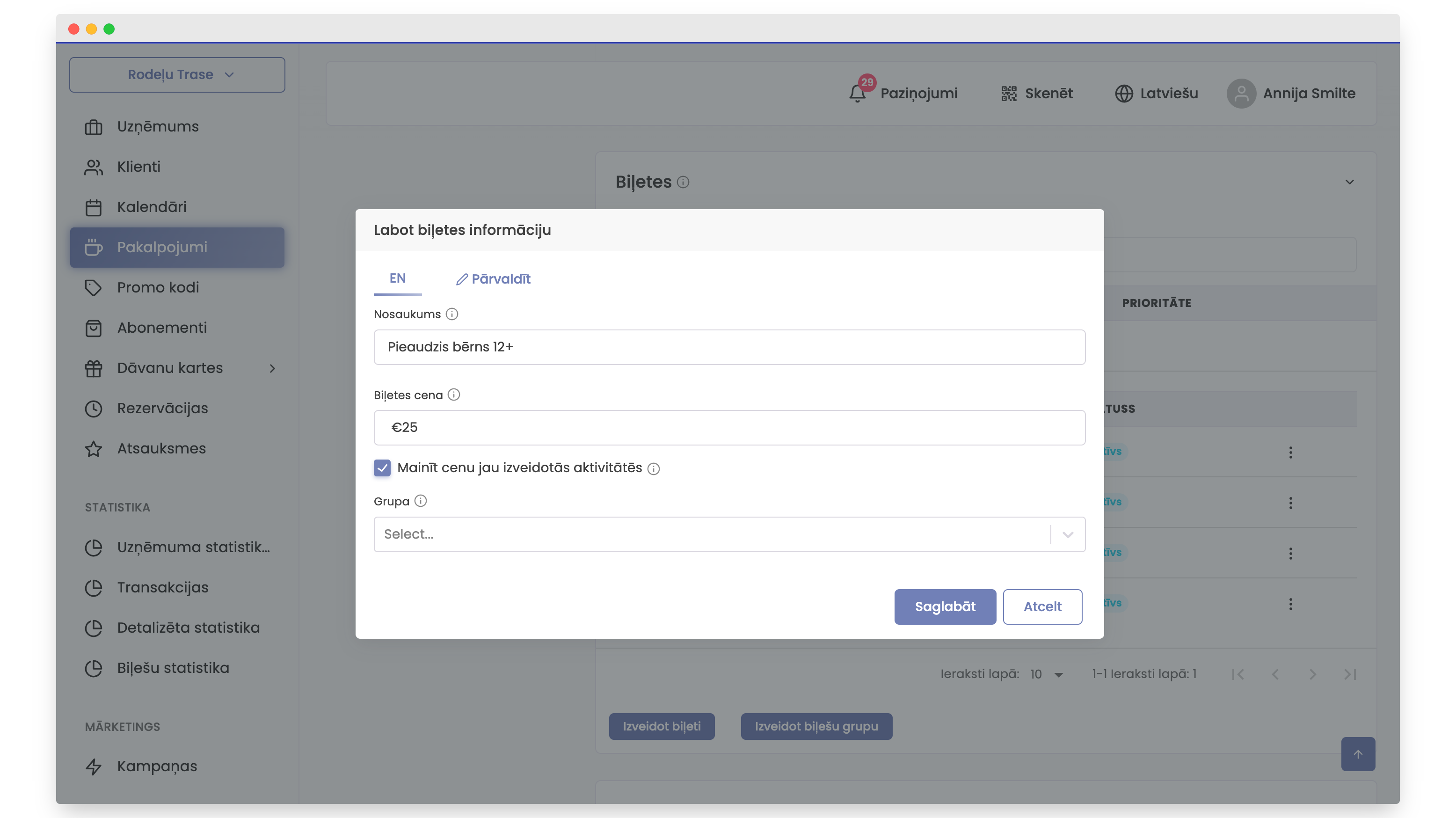Click the info icon beside Biļetes cena

point(454,394)
